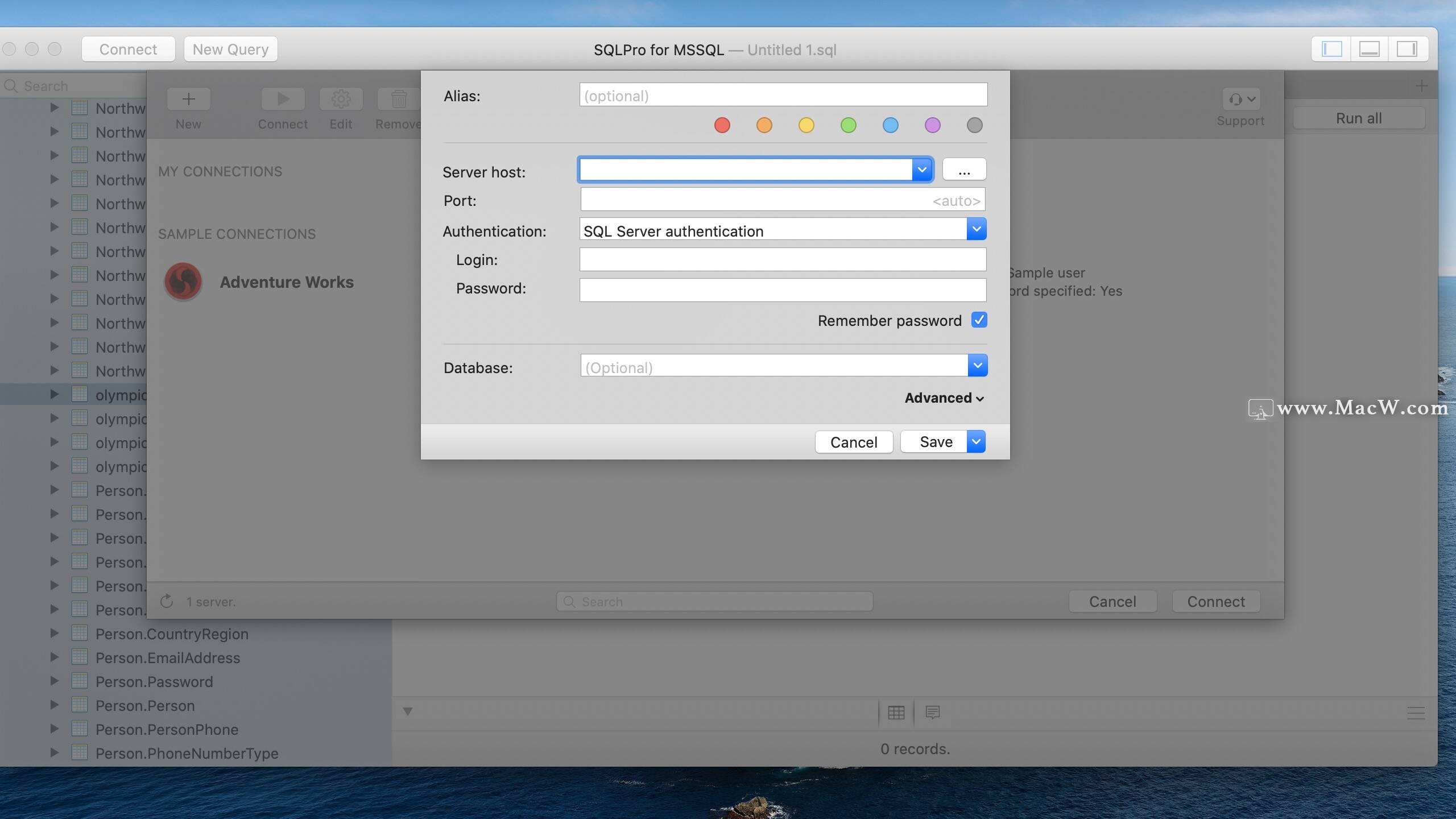The height and width of the screenshot is (819, 1456).
Task: Expand the Advanced options
Action: (944, 398)
